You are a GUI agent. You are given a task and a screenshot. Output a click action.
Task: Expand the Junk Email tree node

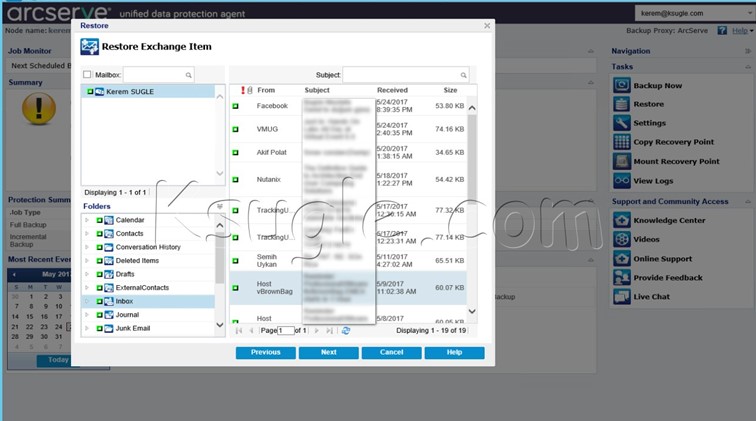coord(87,328)
